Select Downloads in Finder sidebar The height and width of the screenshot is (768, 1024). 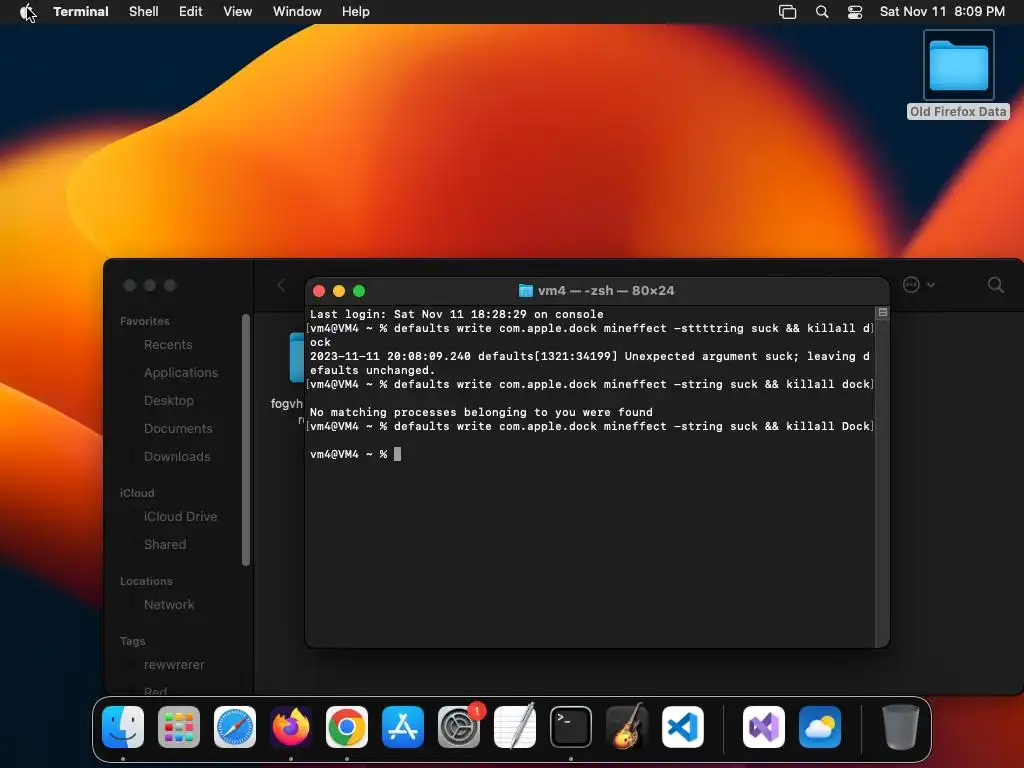(x=177, y=457)
